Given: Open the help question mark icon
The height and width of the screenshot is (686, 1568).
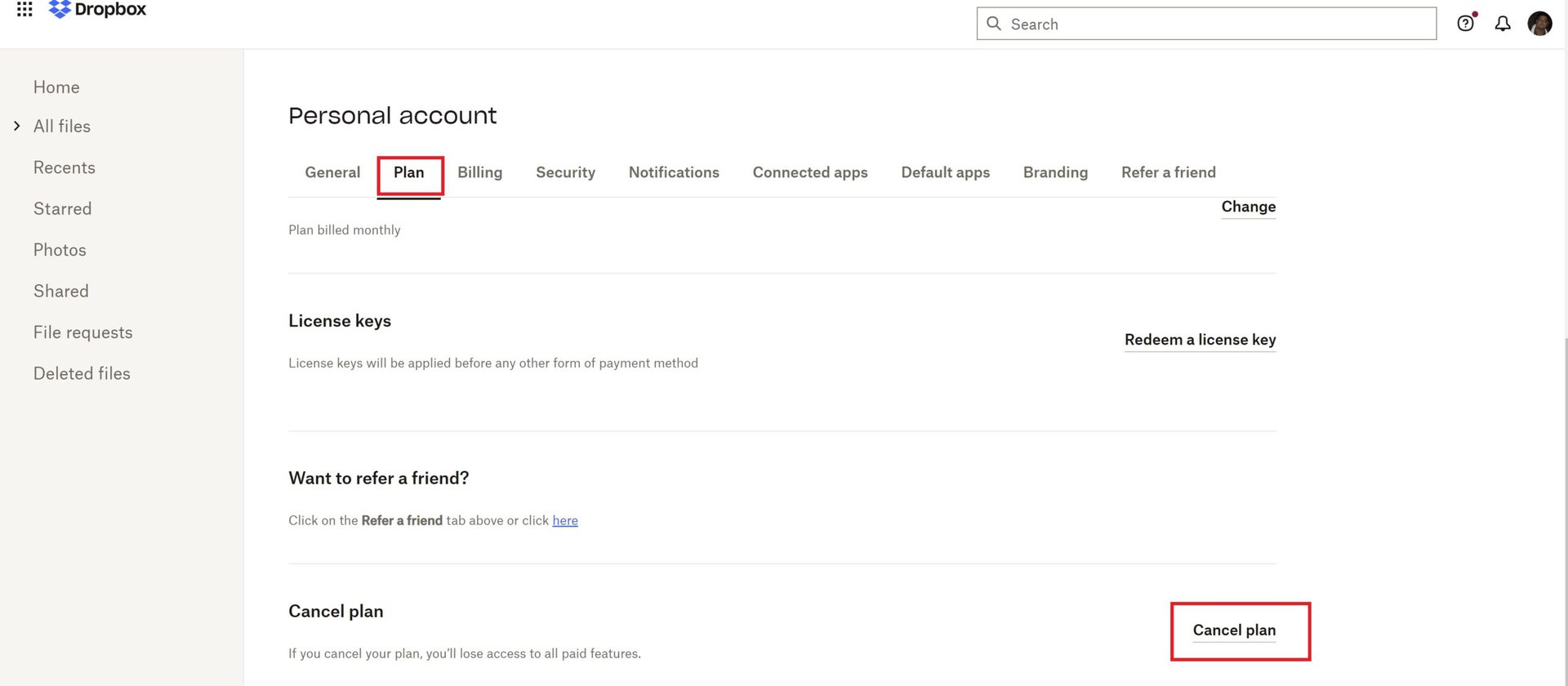Looking at the screenshot, I should point(1466,23).
